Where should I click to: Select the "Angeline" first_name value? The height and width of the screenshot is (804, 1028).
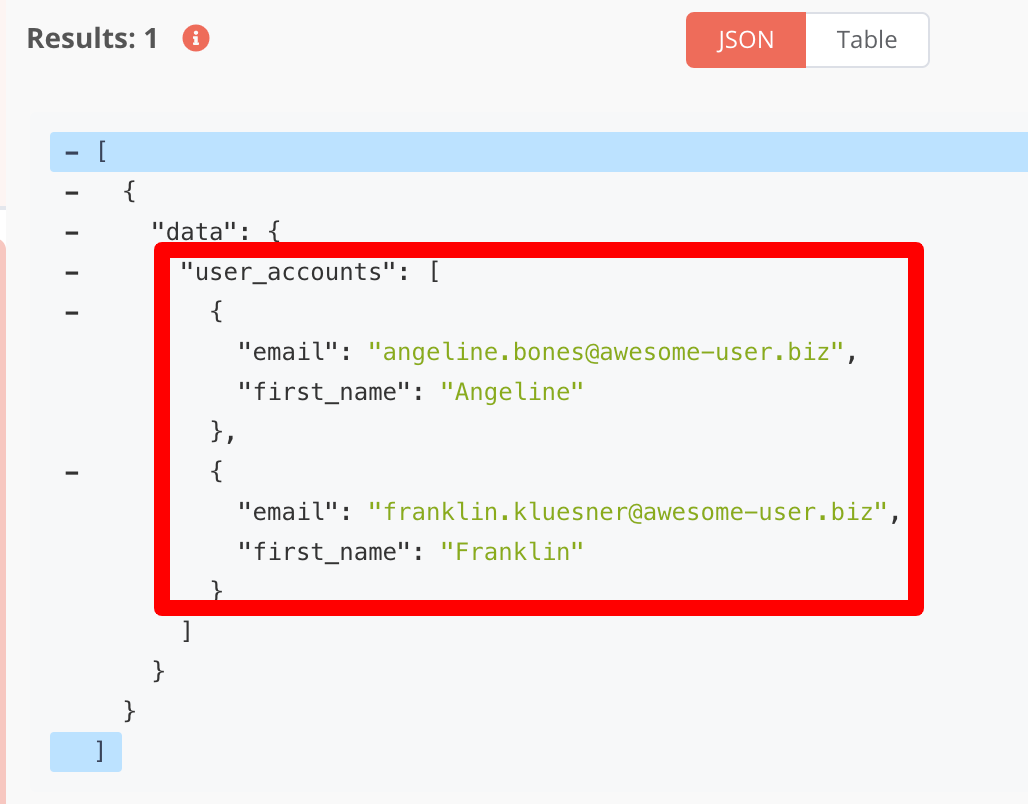[x=512, y=391]
